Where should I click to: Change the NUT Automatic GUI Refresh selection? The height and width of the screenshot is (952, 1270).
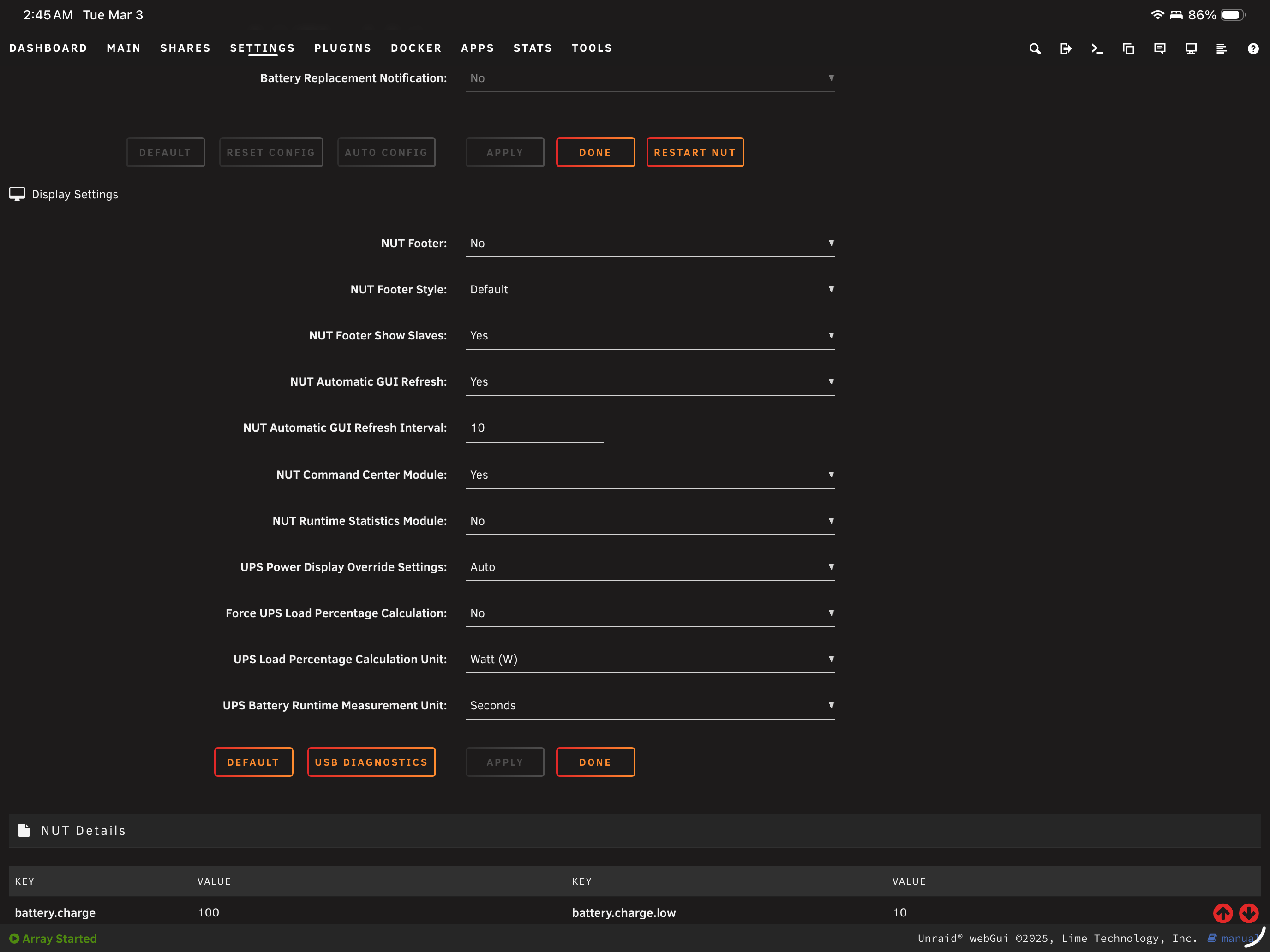pos(650,381)
